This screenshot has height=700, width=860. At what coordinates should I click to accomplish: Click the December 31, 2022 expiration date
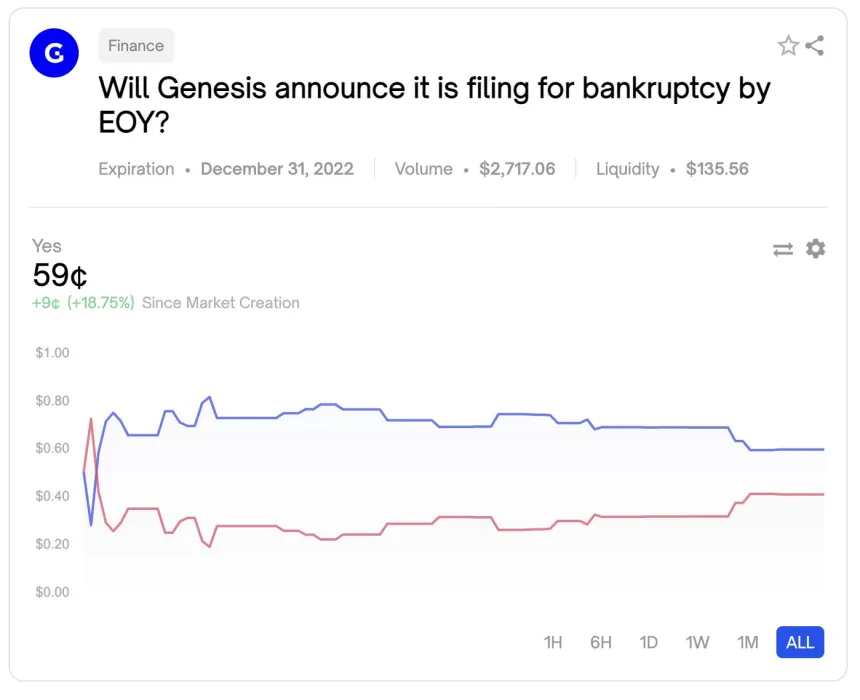coord(278,169)
